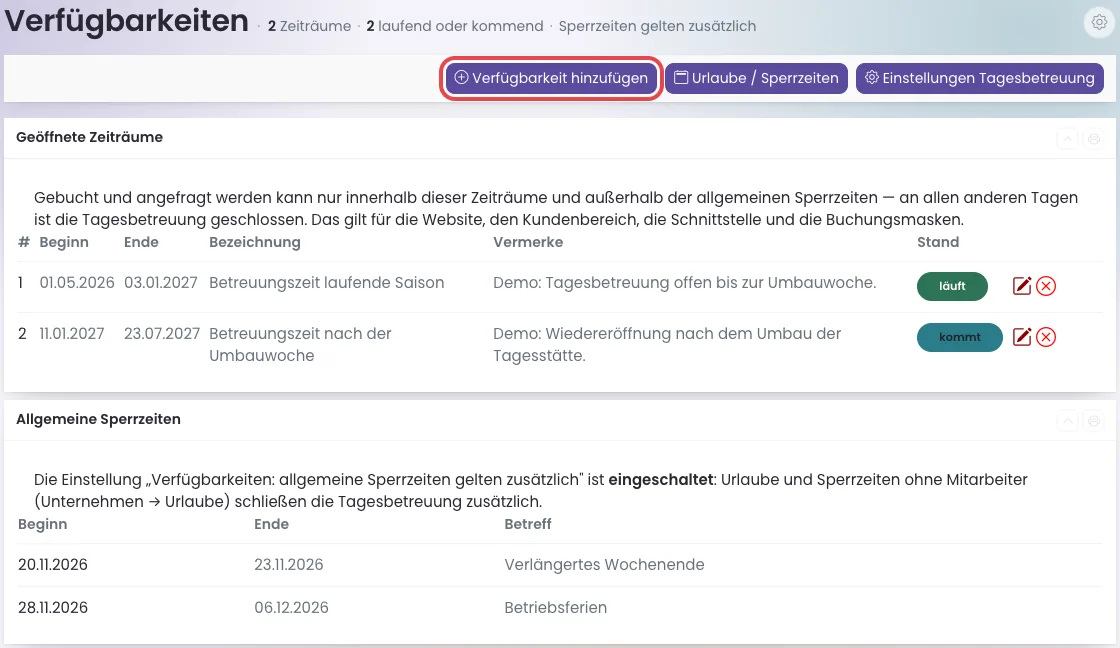Edit the Betreuungszeit nach der Umbauwoche entry
Viewport: 1120px width, 648px height.
click(1022, 337)
